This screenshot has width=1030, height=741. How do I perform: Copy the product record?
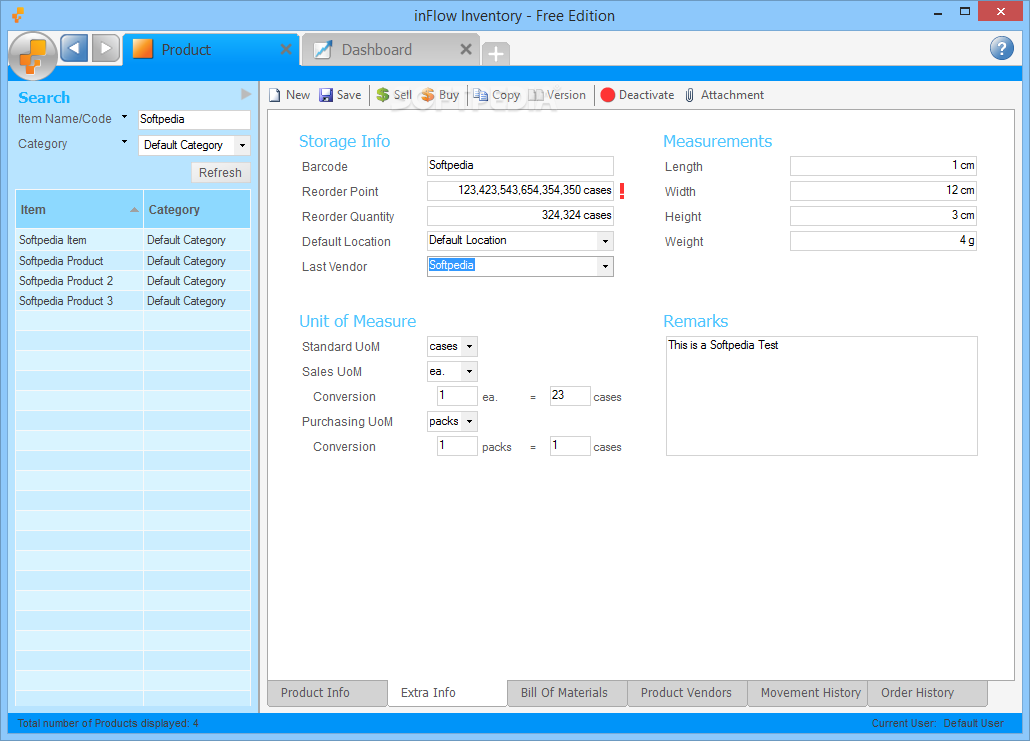pos(497,95)
